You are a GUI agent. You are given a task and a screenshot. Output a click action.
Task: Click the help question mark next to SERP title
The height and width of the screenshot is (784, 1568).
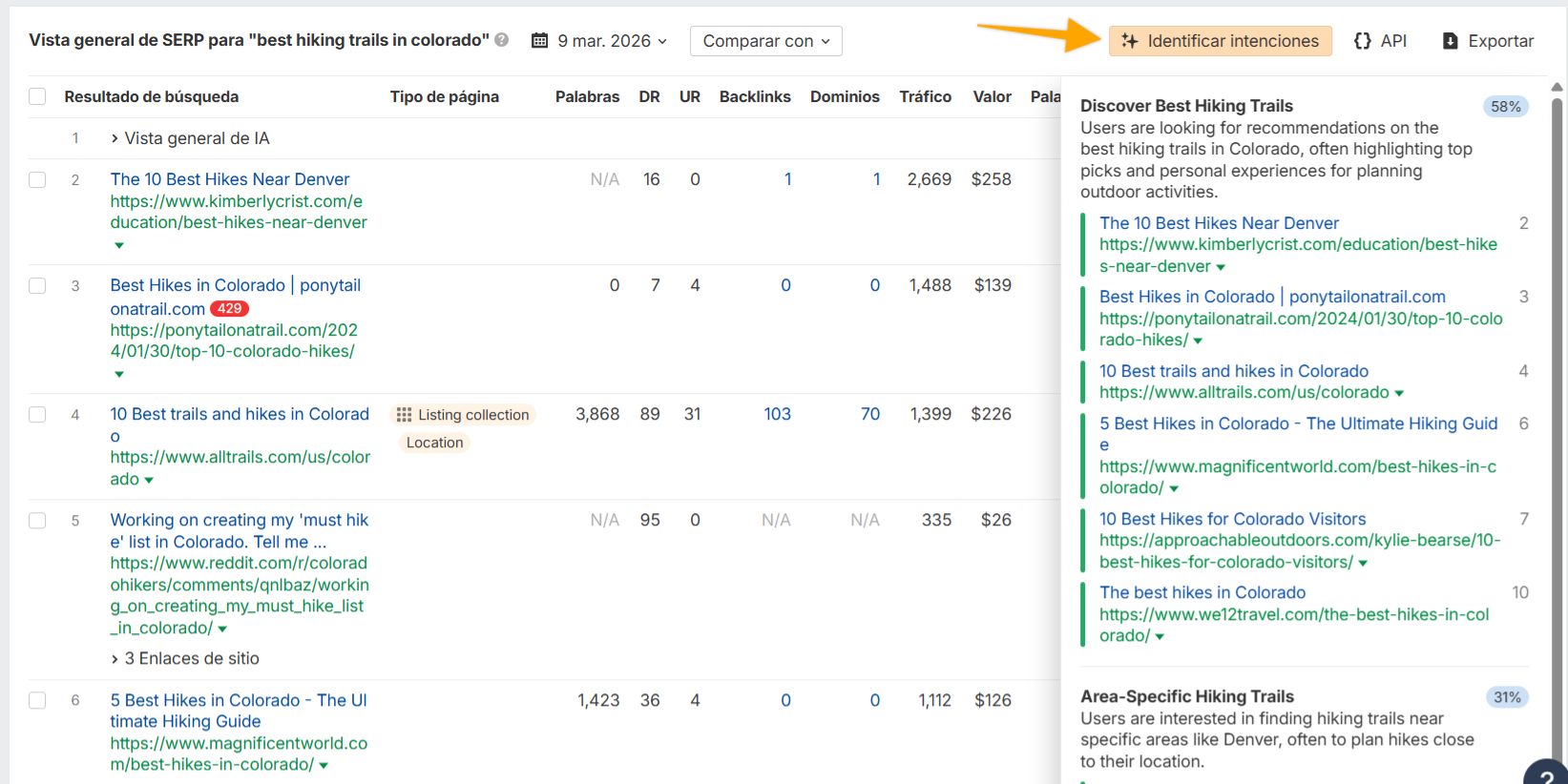(502, 40)
